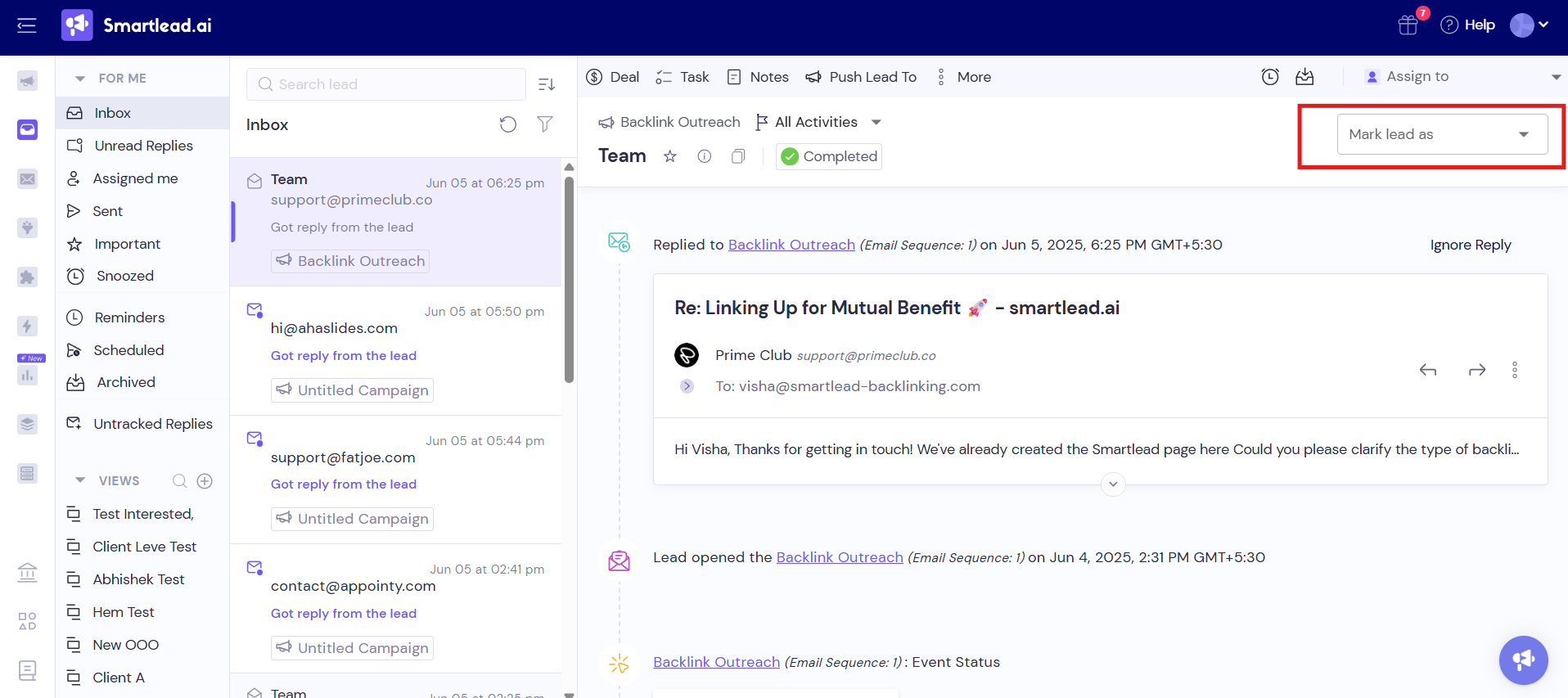
Task: Forward the Prime Club email
Action: pos(1477,371)
